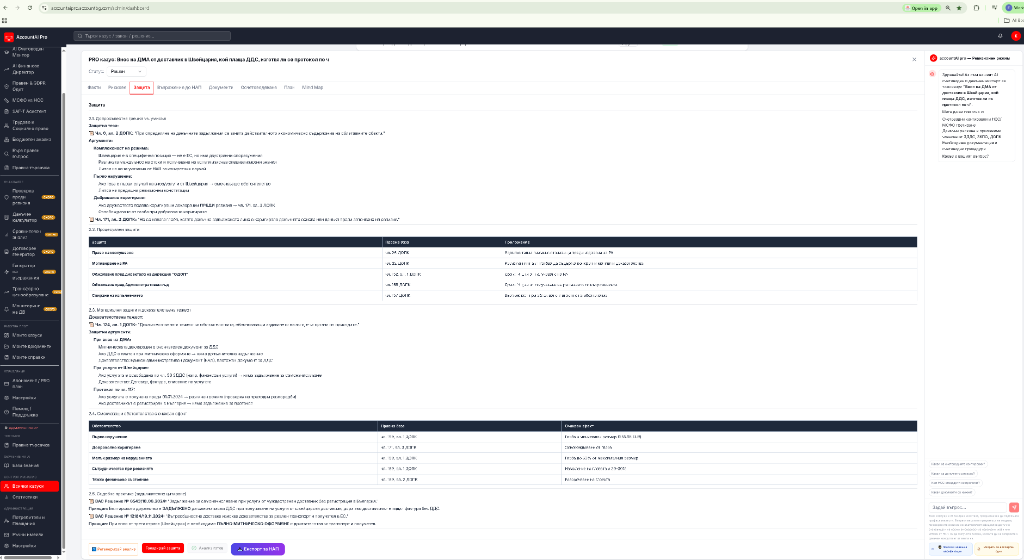Switch to the 'Факти' tab
The image size is (1024, 560).
95,87
